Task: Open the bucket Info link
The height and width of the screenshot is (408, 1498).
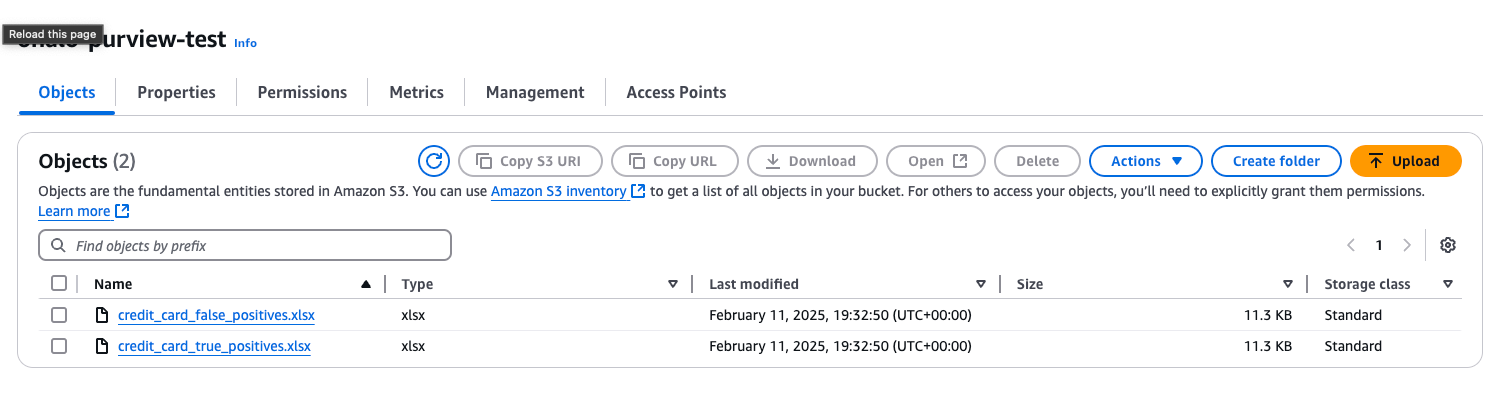Action: coord(245,43)
